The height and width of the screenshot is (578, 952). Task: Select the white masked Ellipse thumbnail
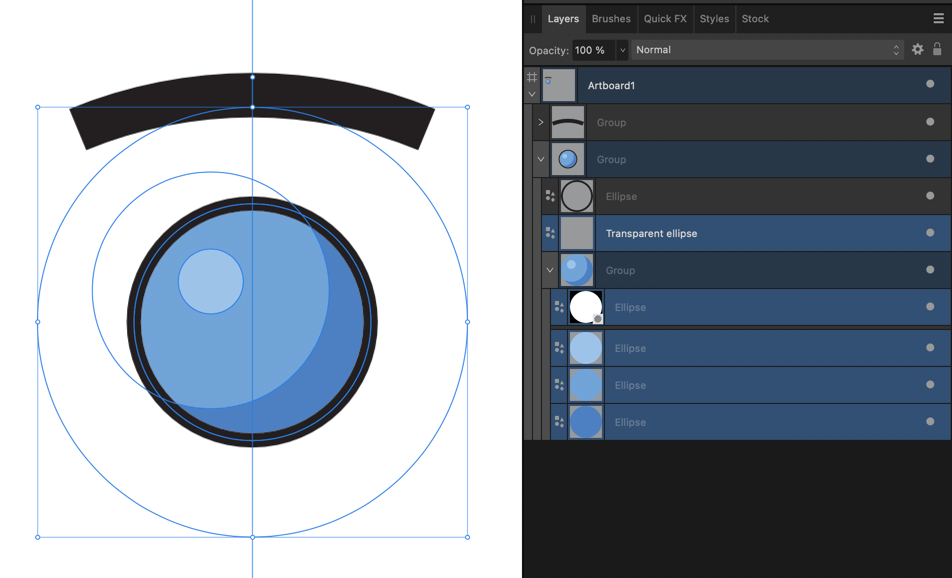585,307
